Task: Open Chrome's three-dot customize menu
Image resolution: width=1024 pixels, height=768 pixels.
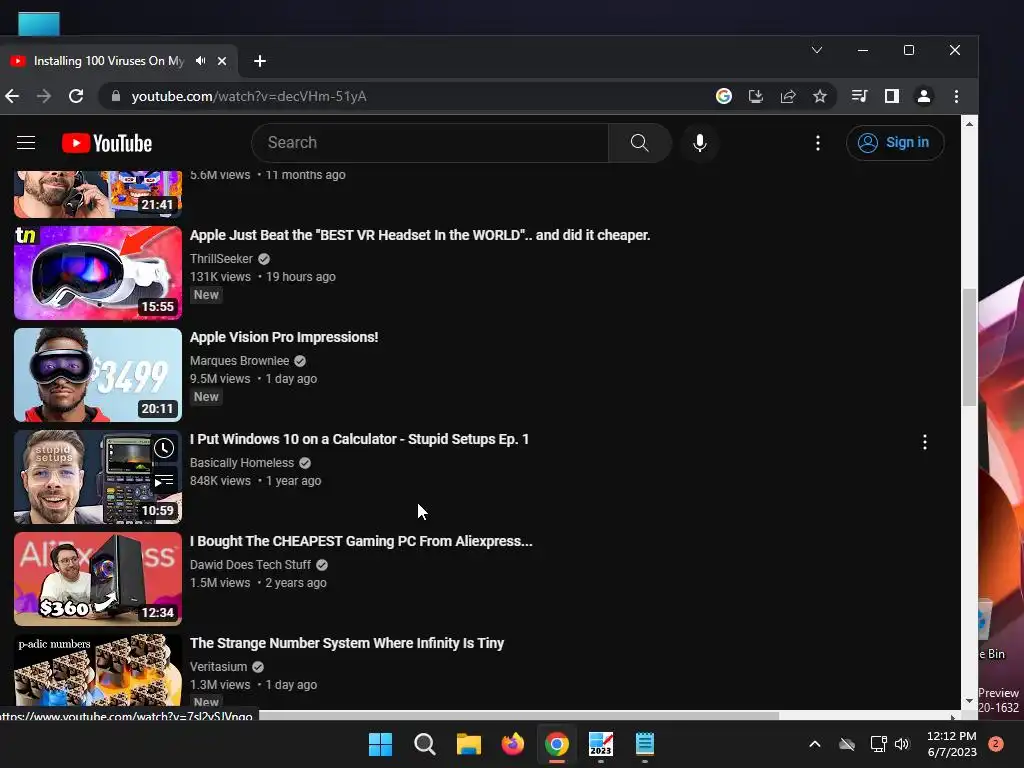Action: [956, 96]
